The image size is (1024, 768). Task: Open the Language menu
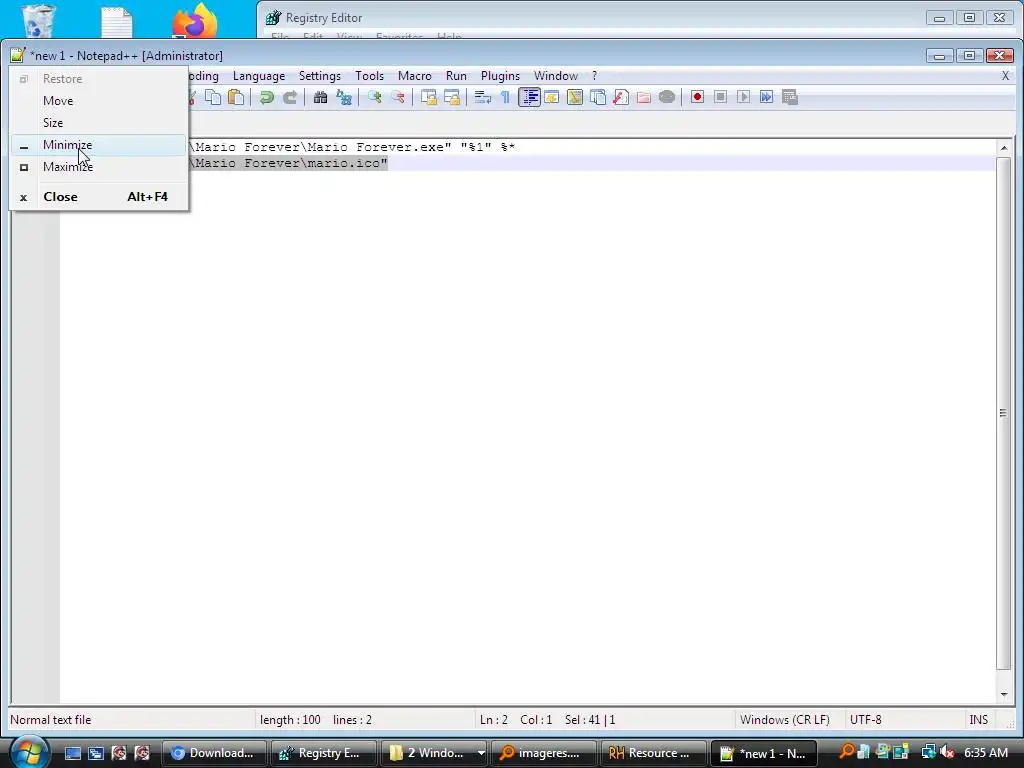(x=259, y=76)
